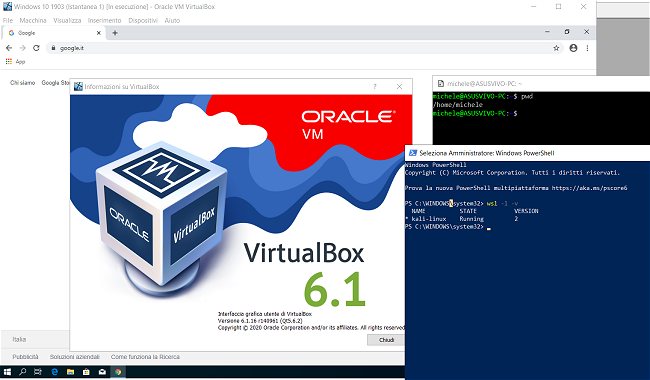Launch Microsoft Edge from the taskbar

pos(54,372)
